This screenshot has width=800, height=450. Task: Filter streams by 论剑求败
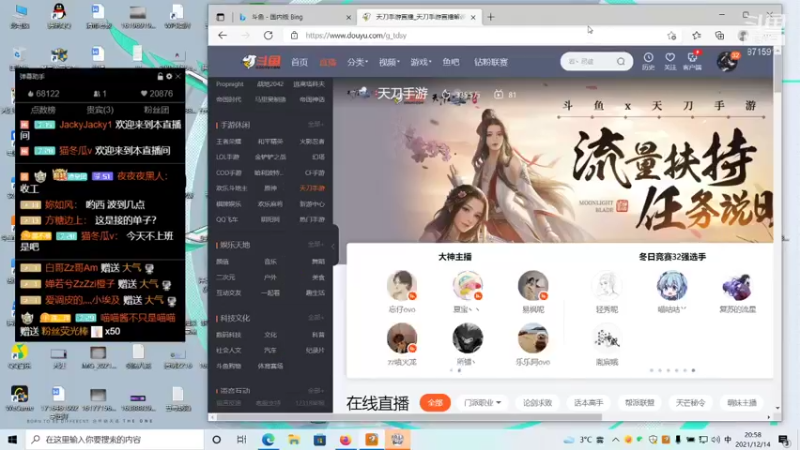tap(537, 403)
